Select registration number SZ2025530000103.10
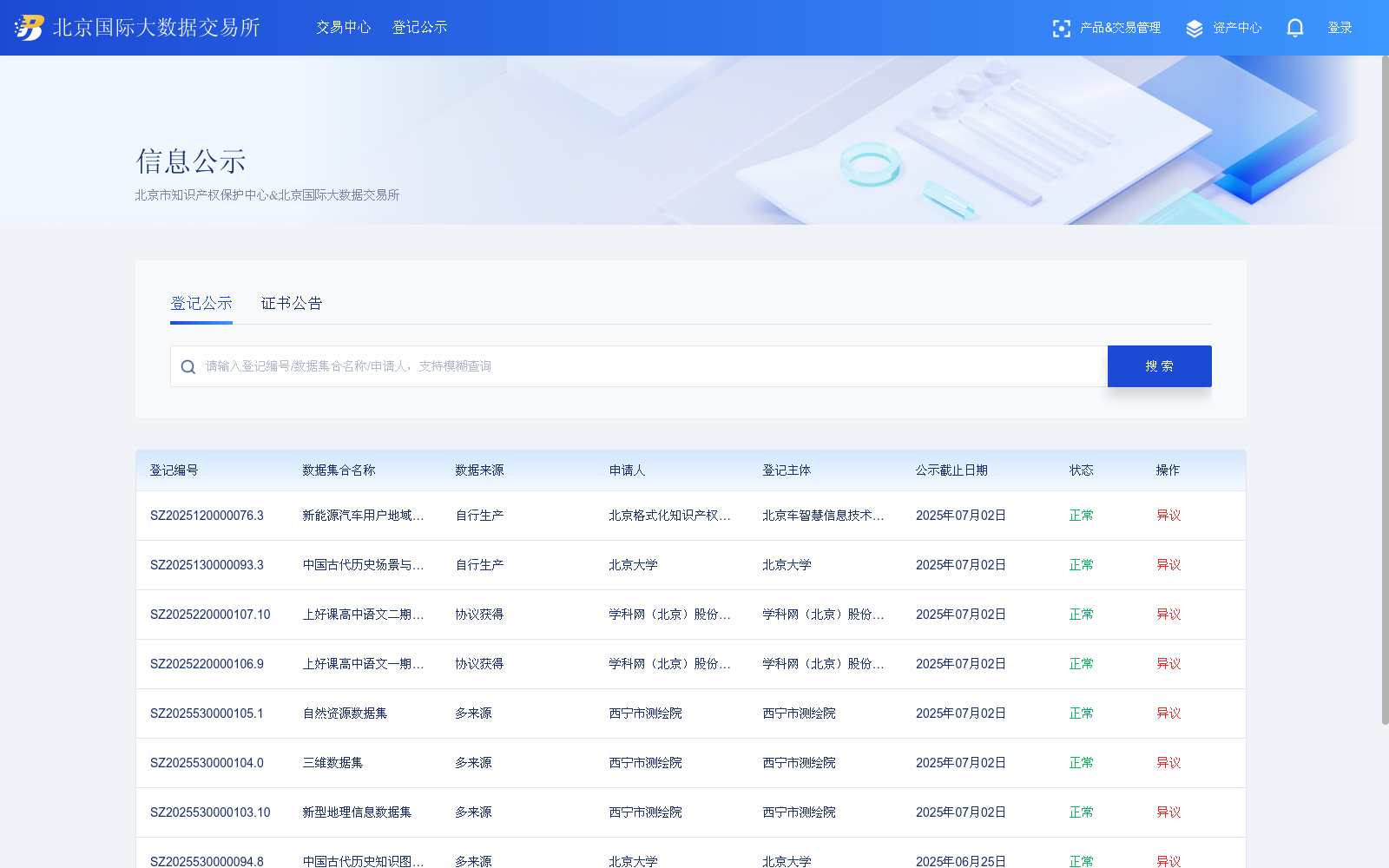This screenshot has height=868, width=1389. [x=210, y=812]
